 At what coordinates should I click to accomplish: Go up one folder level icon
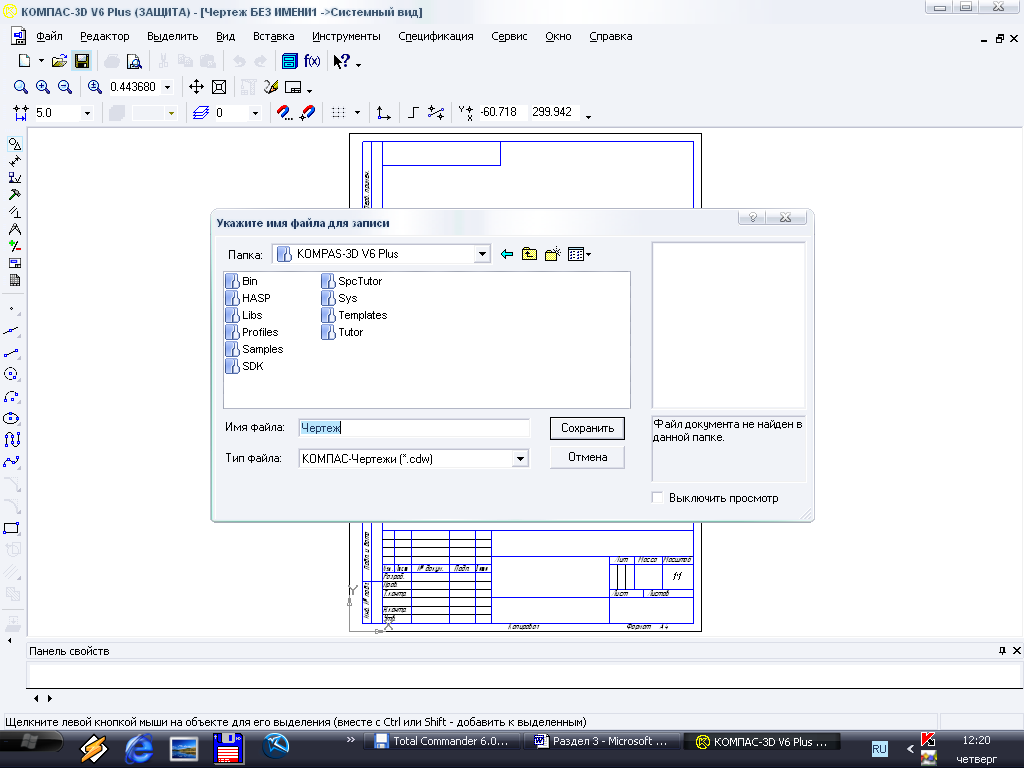[530, 254]
